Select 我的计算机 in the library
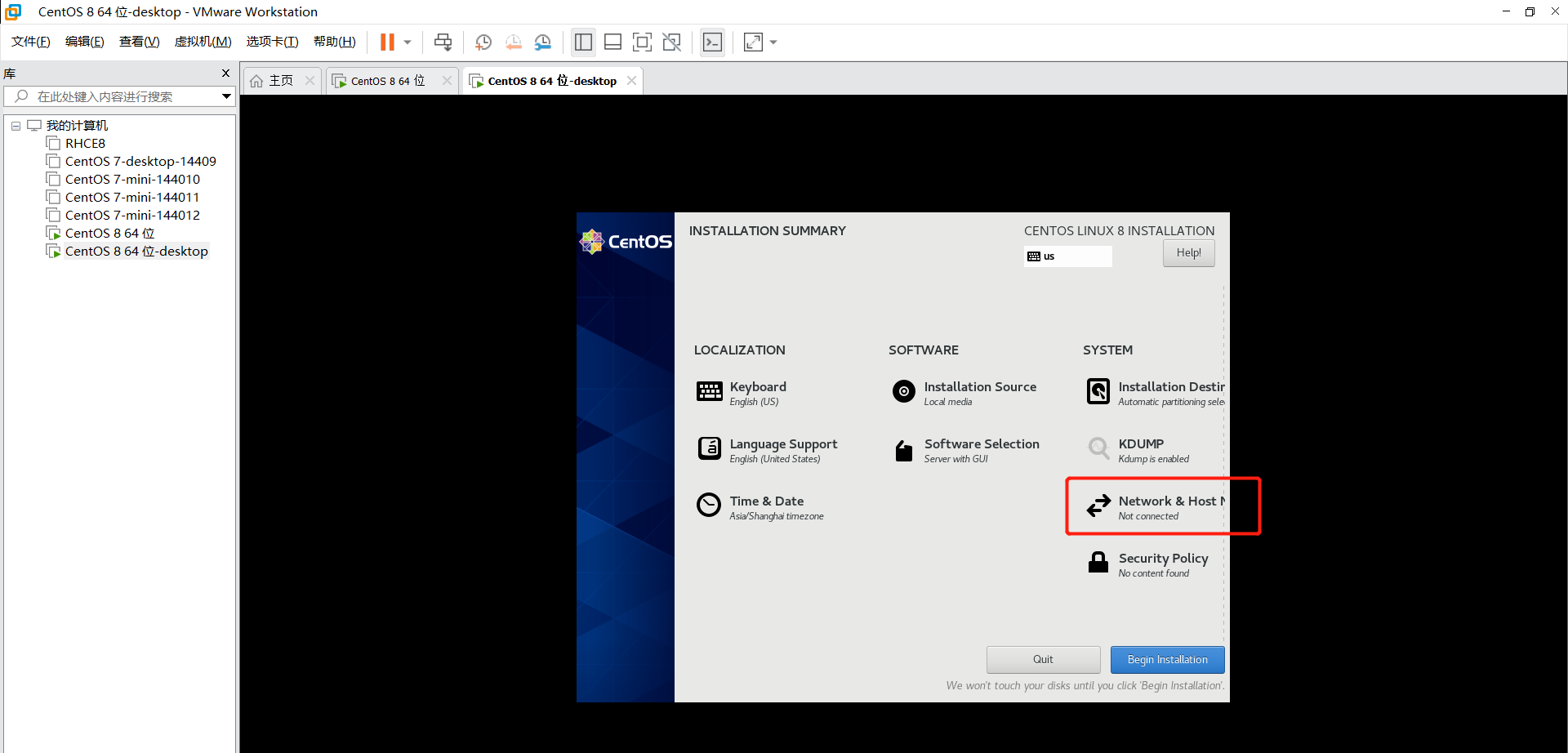 click(x=77, y=126)
